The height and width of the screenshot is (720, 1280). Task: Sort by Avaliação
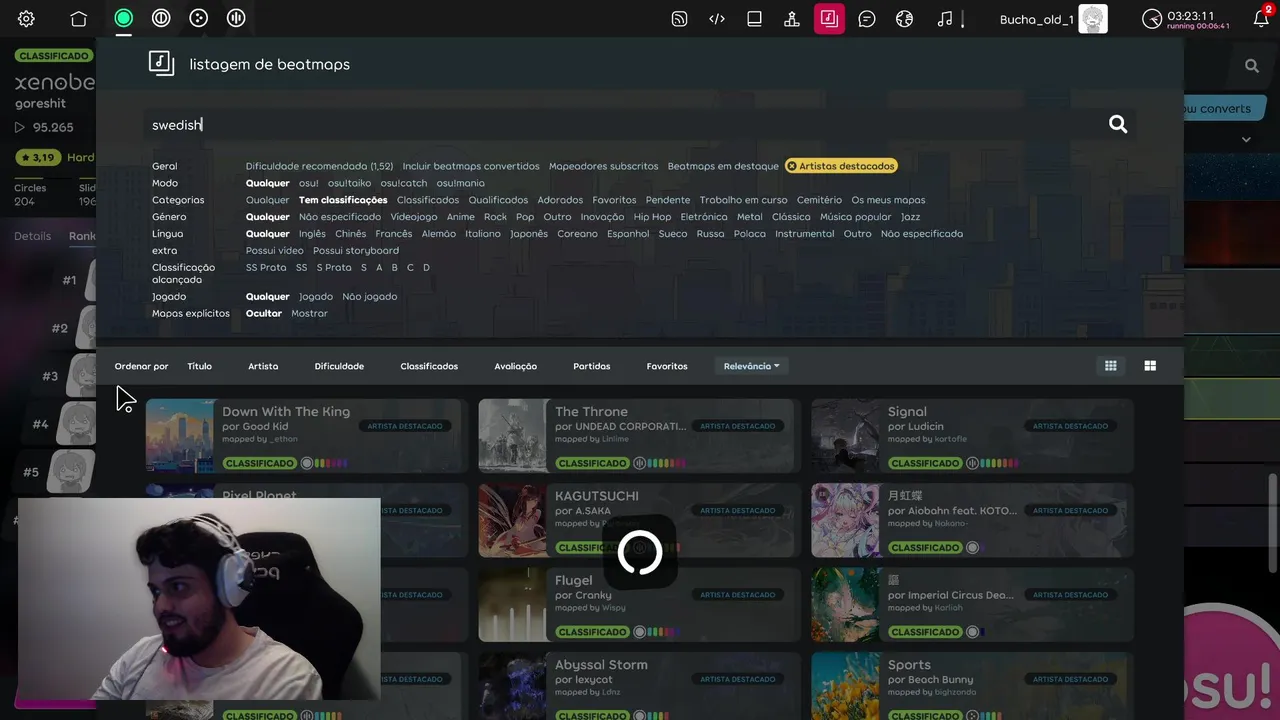pos(516,366)
